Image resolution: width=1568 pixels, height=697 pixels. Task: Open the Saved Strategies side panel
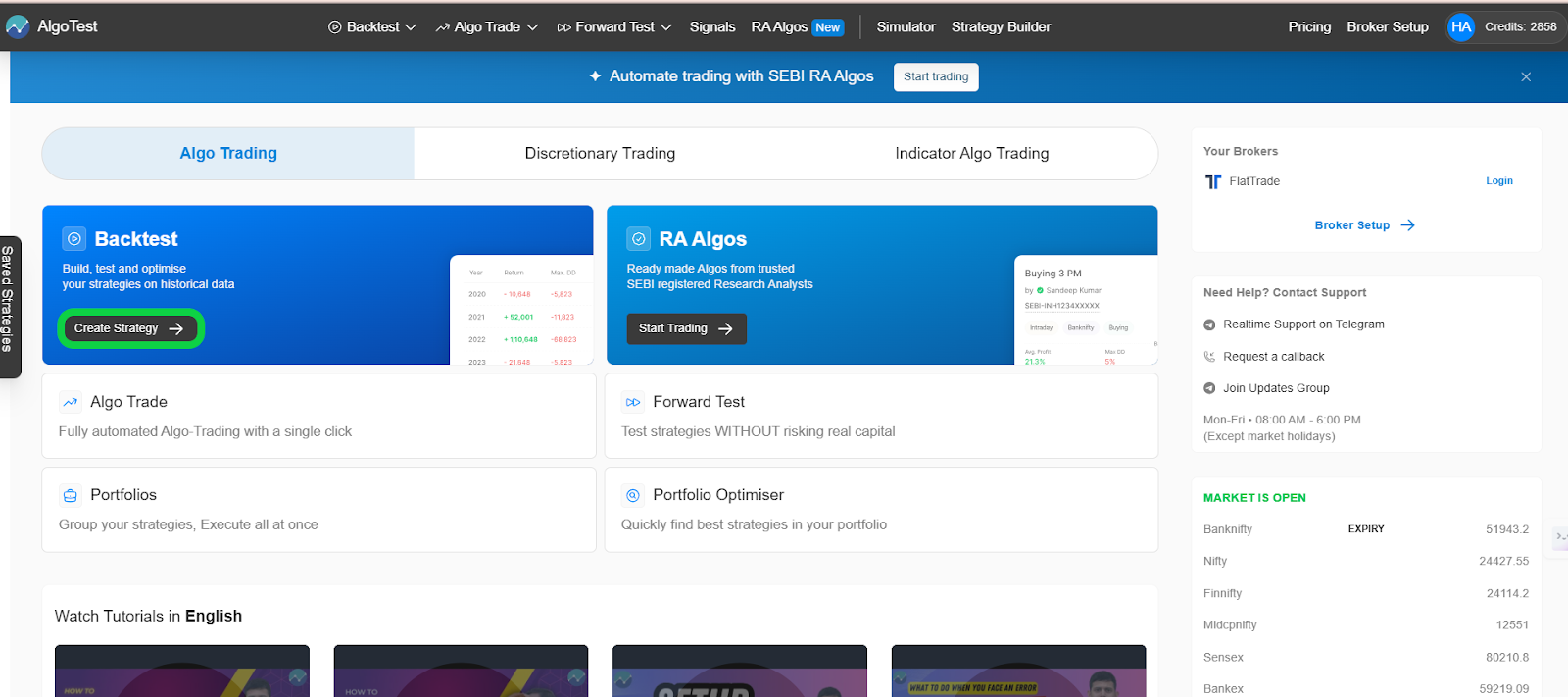click(x=9, y=306)
